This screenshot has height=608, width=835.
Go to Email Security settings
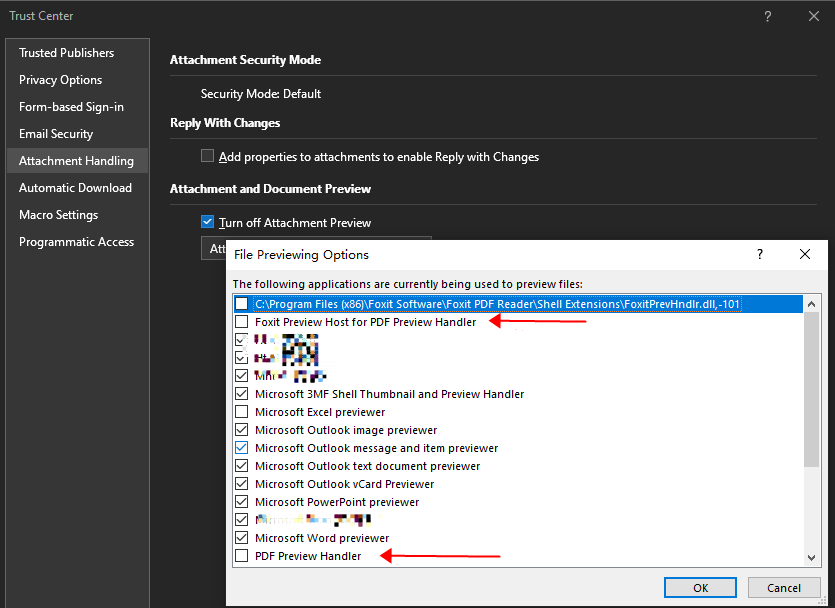(x=56, y=134)
